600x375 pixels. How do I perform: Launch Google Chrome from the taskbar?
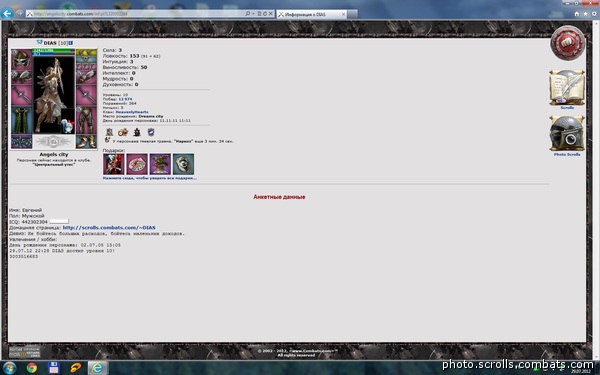(32, 368)
